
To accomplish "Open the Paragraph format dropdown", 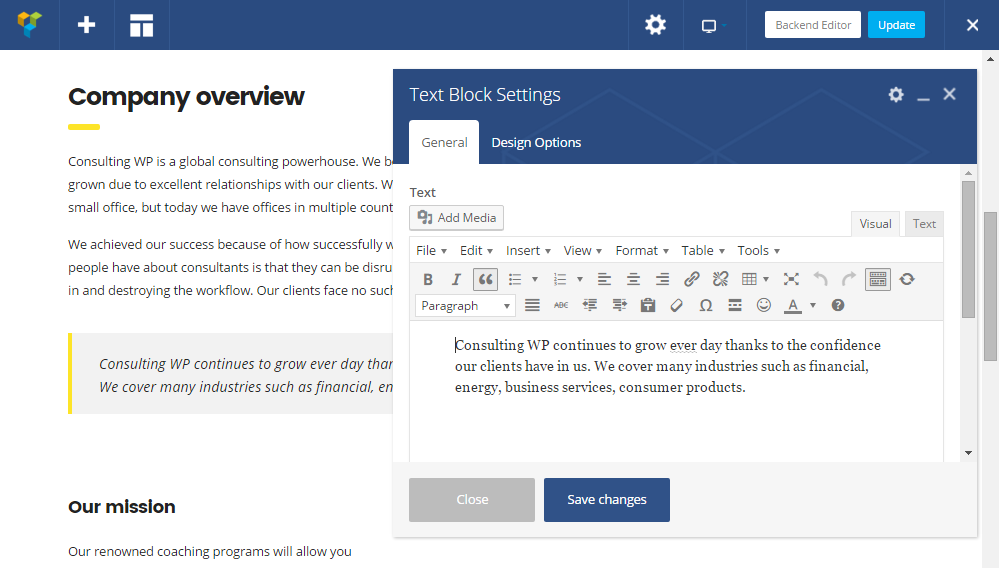I will pyautogui.click(x=465, y=305).
